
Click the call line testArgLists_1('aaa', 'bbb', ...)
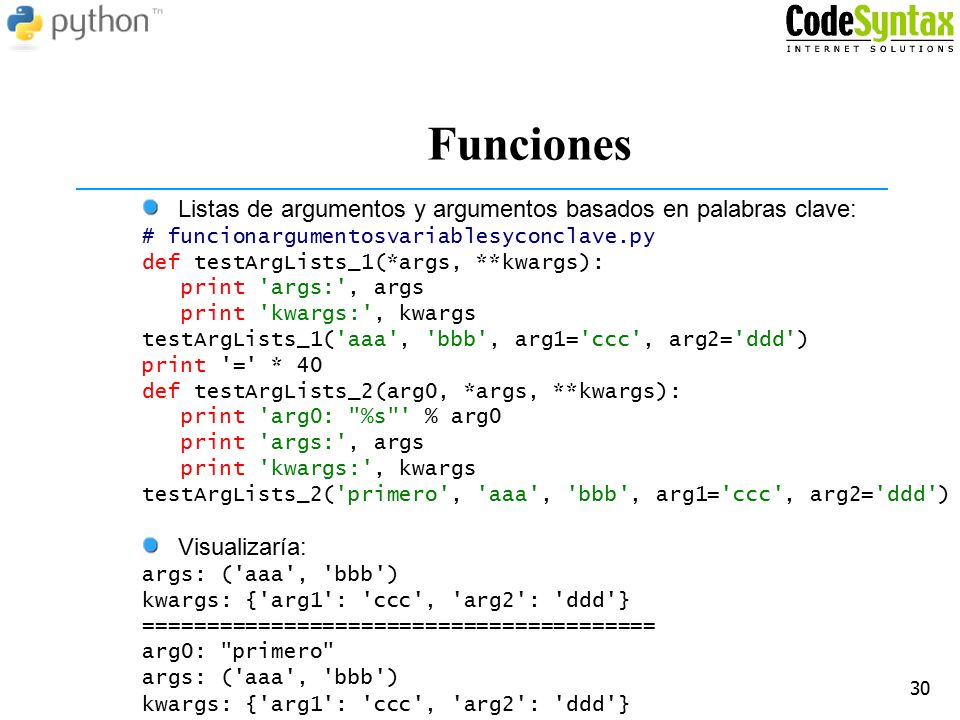pos(475,339)
